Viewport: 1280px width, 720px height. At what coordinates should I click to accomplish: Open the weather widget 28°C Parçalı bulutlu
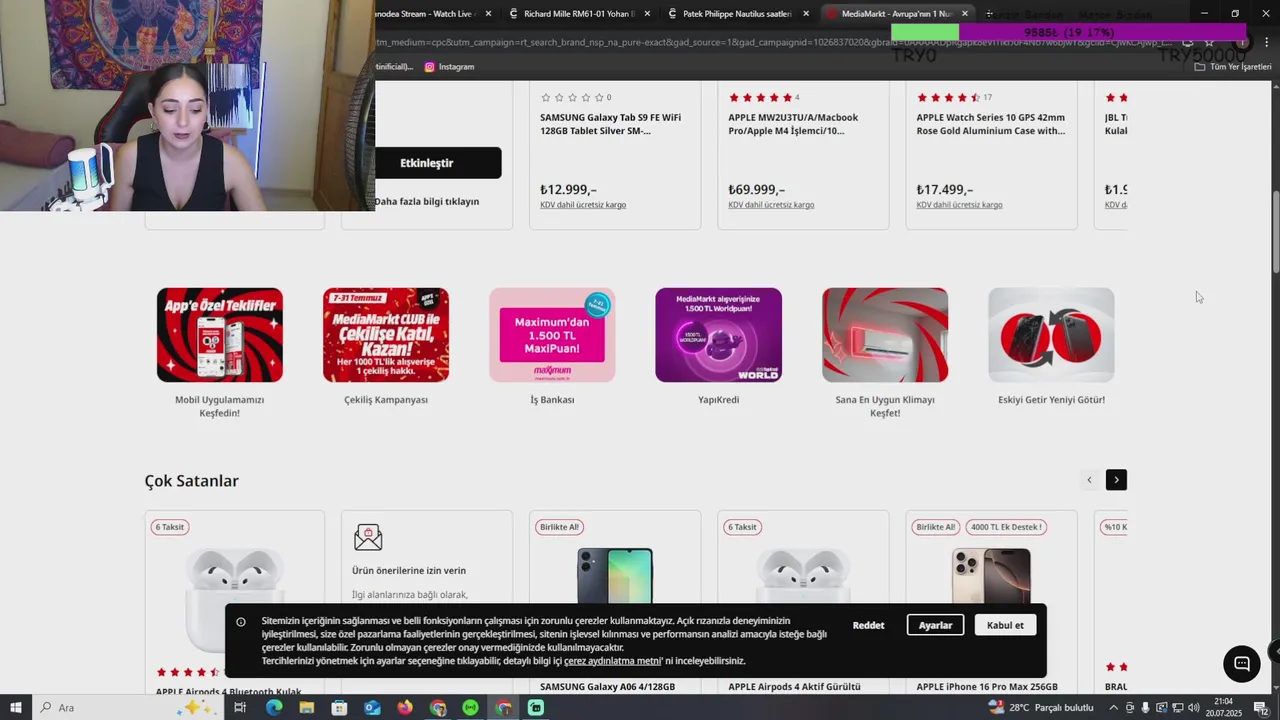coord(1040,707)
